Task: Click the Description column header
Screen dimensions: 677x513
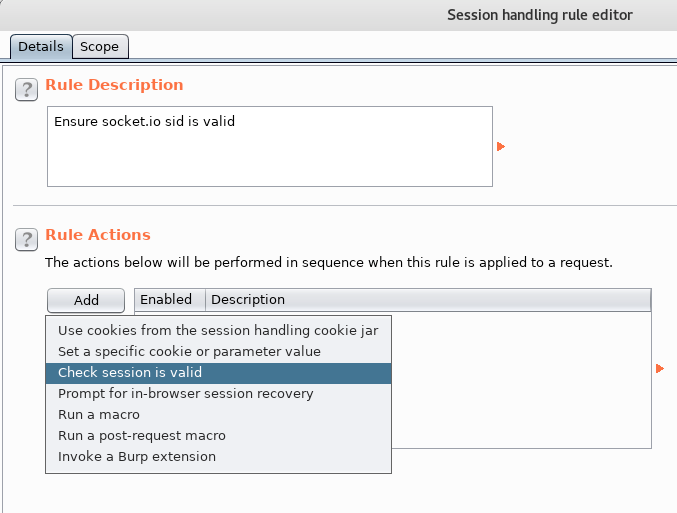Action: [428, 300]
